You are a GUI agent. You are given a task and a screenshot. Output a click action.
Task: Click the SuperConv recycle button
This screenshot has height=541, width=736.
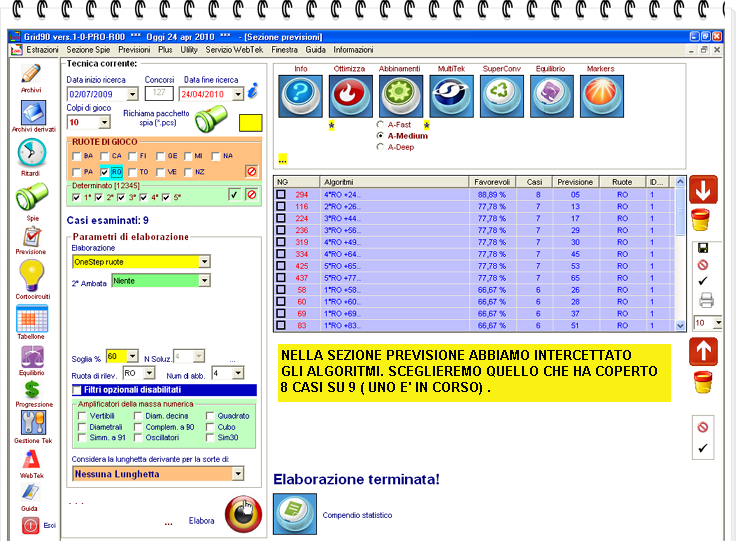(502, 96)
